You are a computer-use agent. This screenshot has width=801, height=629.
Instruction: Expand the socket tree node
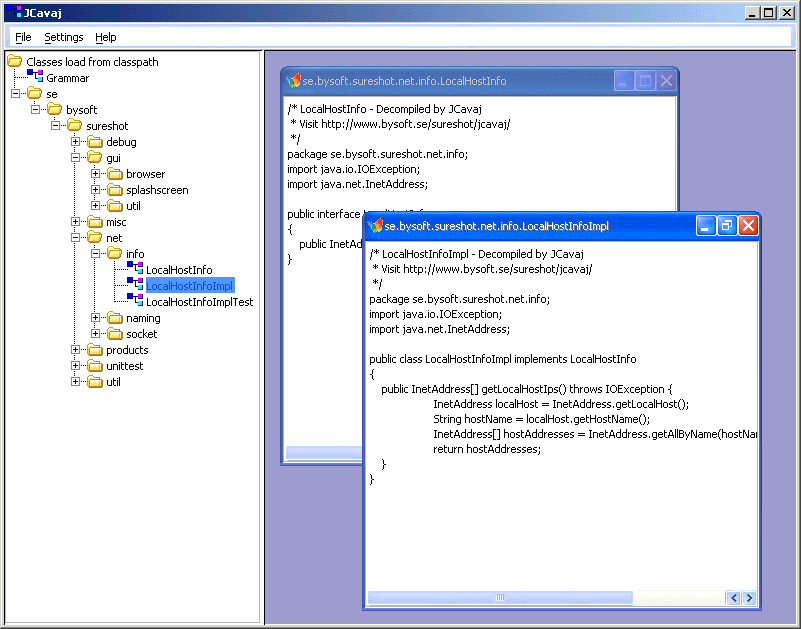tap(95, 334)
